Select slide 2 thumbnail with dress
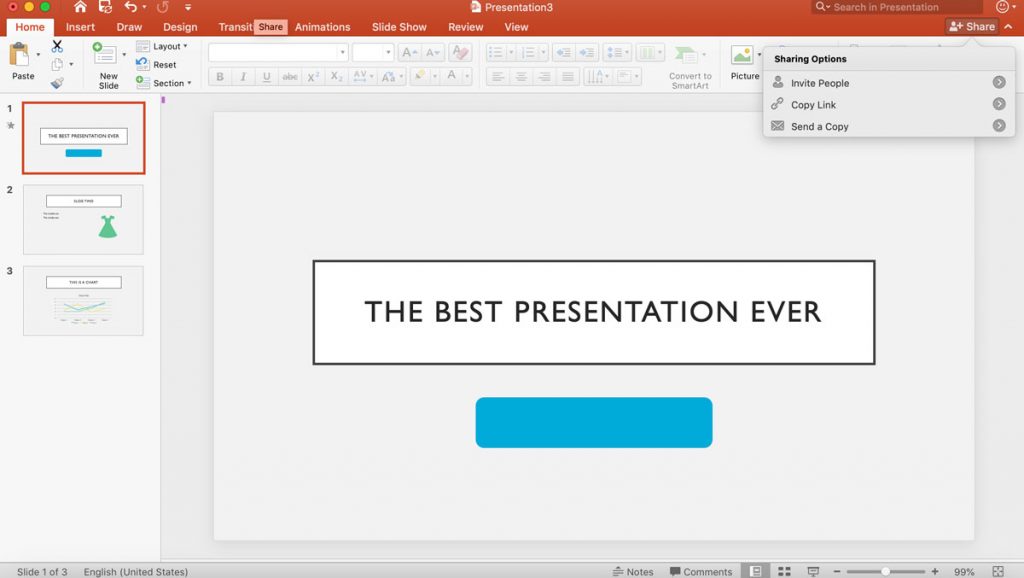Screen dimensions: 1024x578 [83, 219]
